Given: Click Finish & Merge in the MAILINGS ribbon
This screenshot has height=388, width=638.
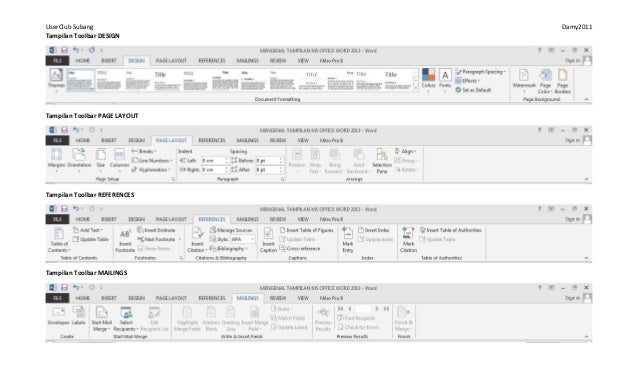Looking at the screenshot, I should pos(403,318).
